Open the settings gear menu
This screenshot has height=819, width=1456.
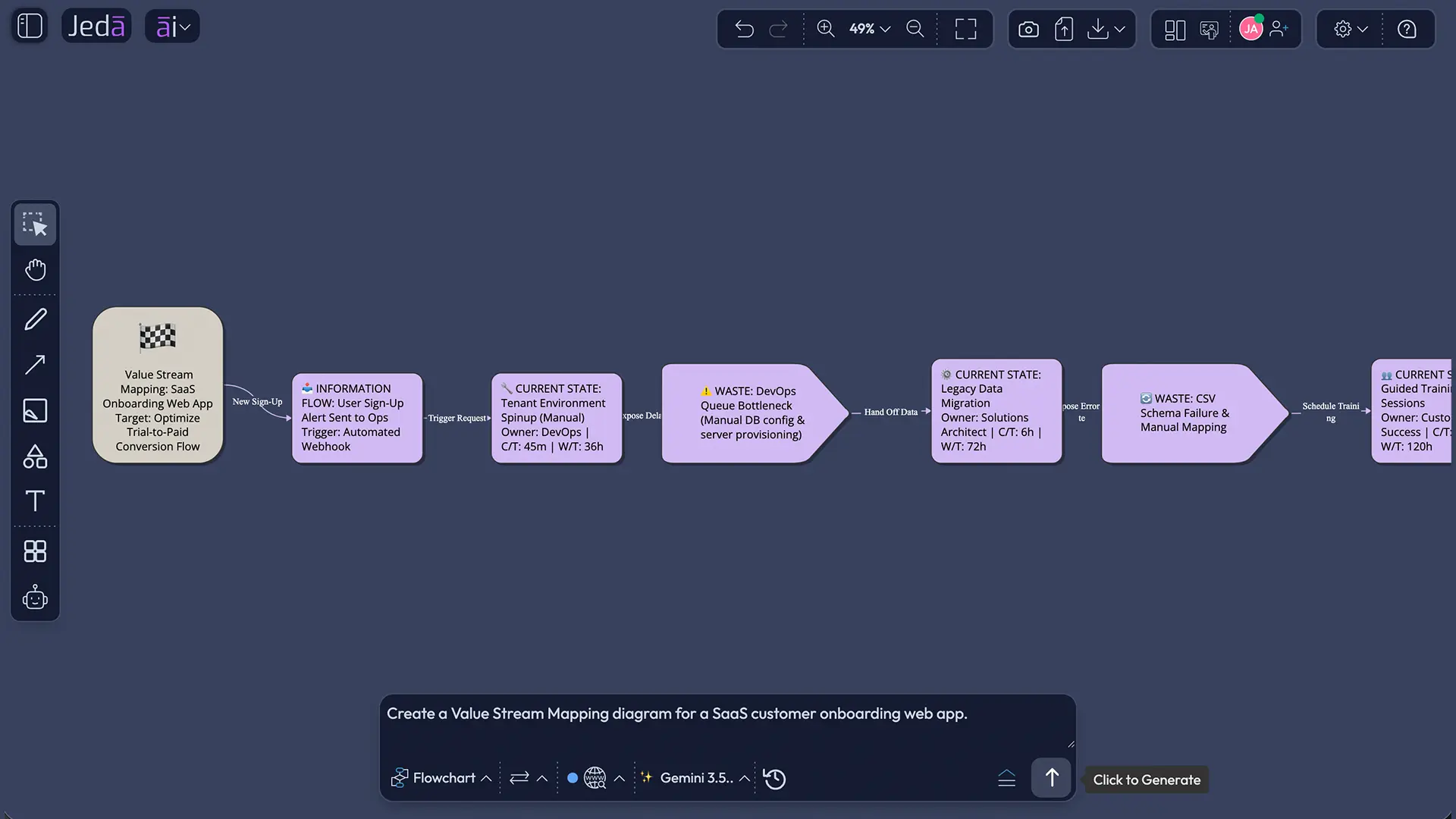1351,29
